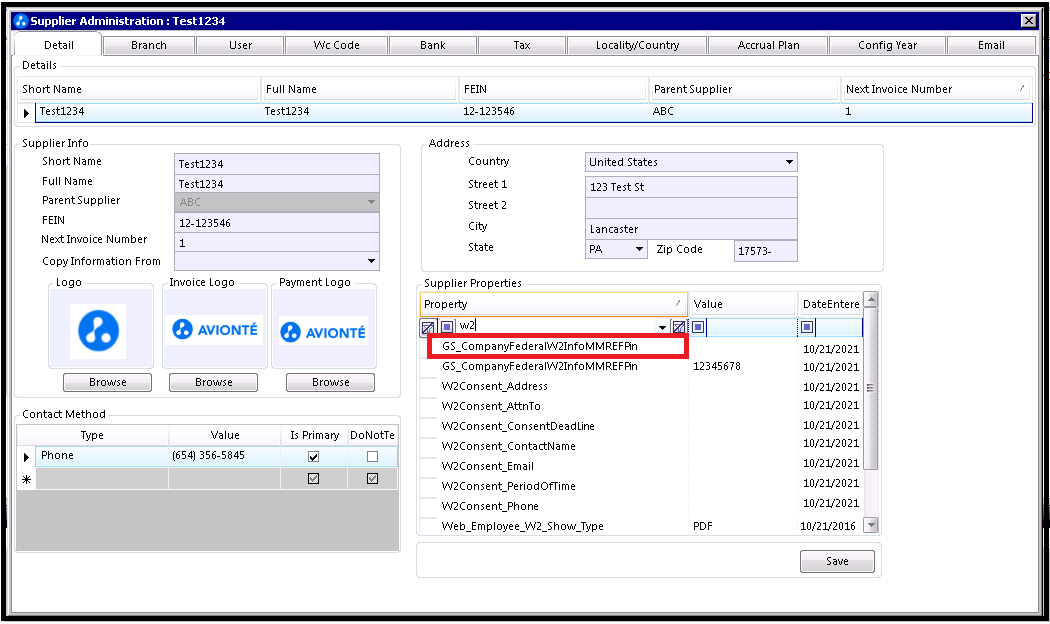Viewport: 1050px width, 624px height.
Task: Toggle DoNotText checkbox for Phone row
Action: coord(372,457)
